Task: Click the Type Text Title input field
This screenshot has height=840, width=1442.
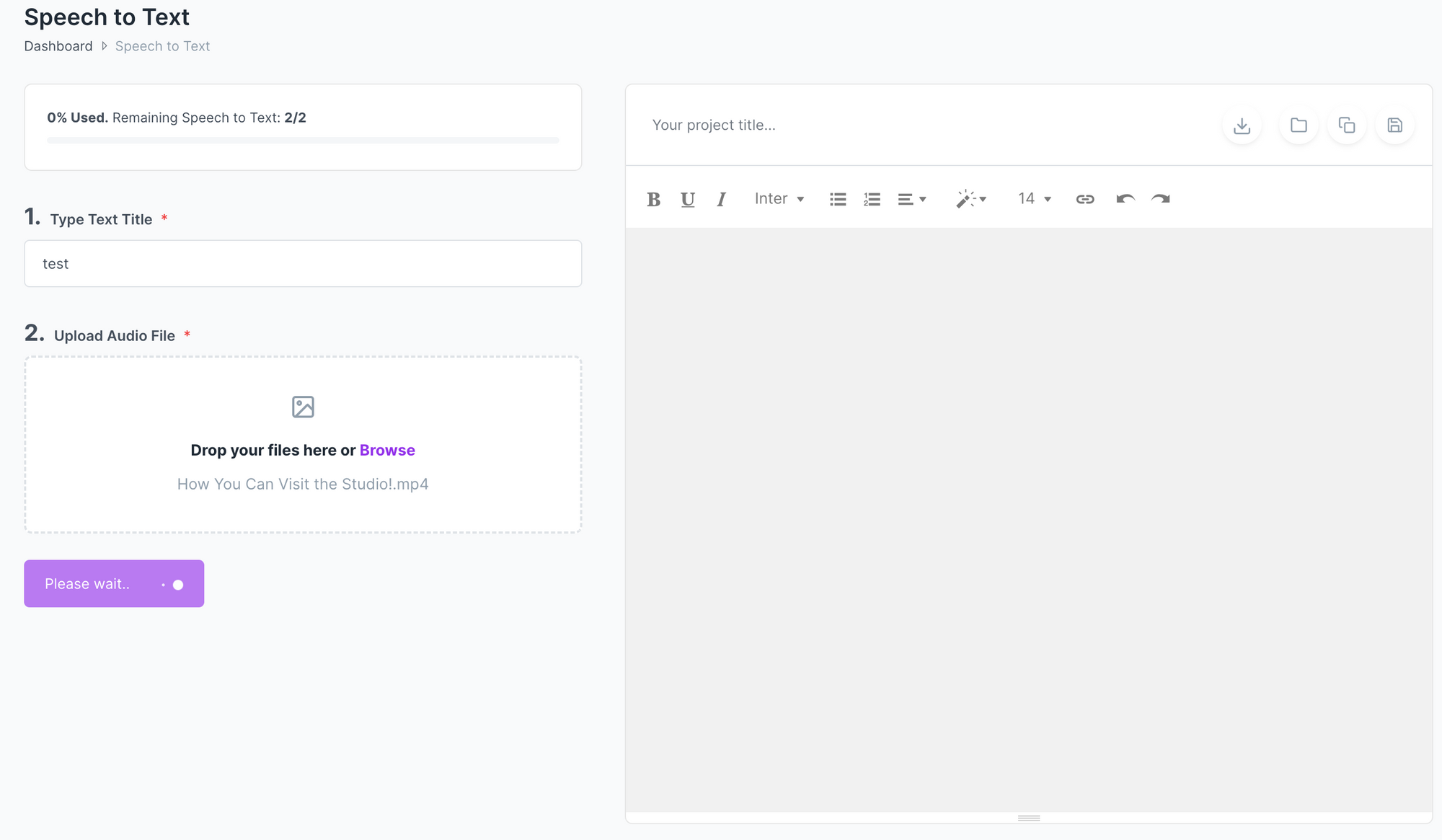Action: (x=303, y=264)
